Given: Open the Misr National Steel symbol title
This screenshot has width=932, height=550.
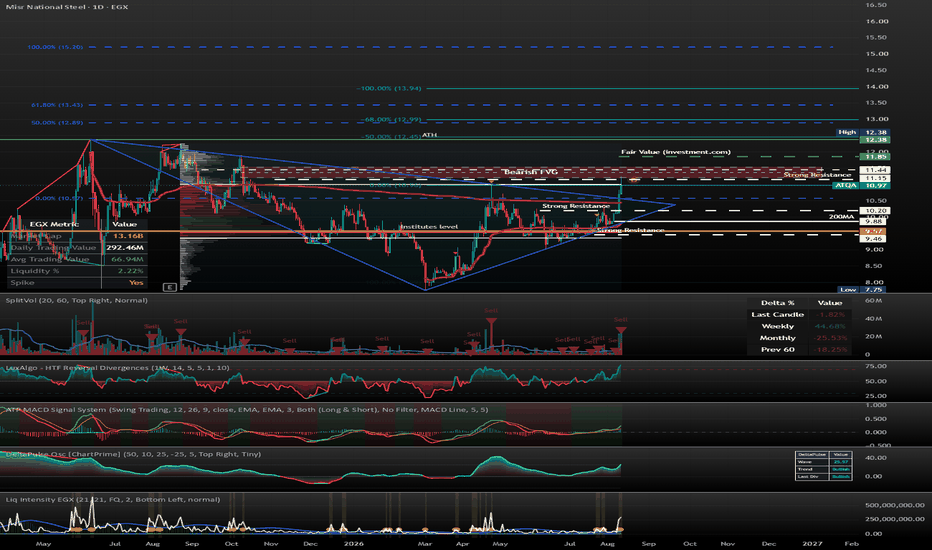Looking at the screenshot, I should point(67,7).
